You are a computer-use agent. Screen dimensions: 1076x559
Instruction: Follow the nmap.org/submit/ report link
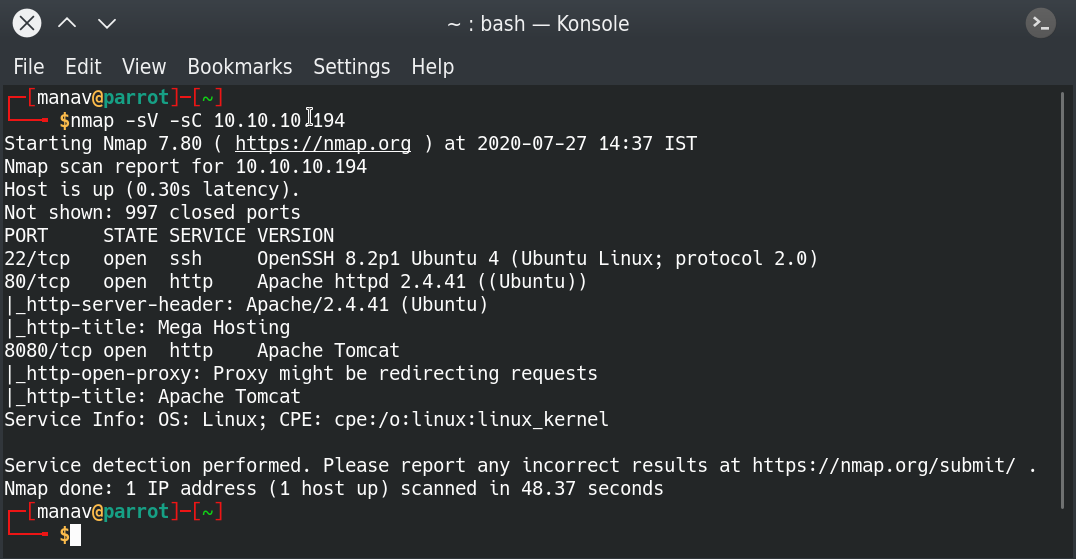point(890,466)
